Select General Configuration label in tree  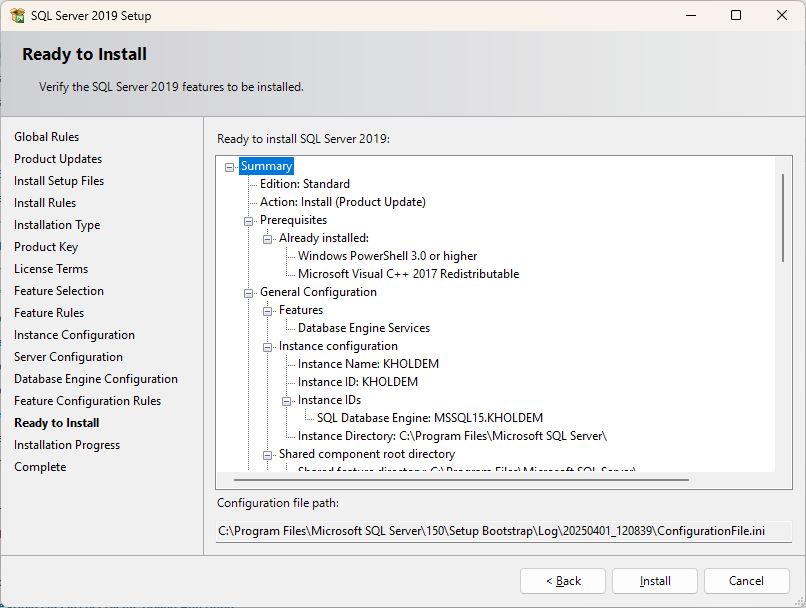pyautogui.click(x=318, y=292)
